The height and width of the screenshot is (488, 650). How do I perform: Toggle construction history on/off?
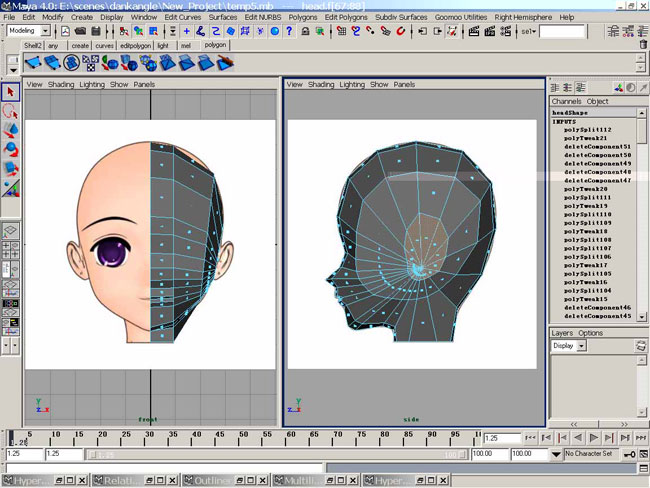(452, 31)
